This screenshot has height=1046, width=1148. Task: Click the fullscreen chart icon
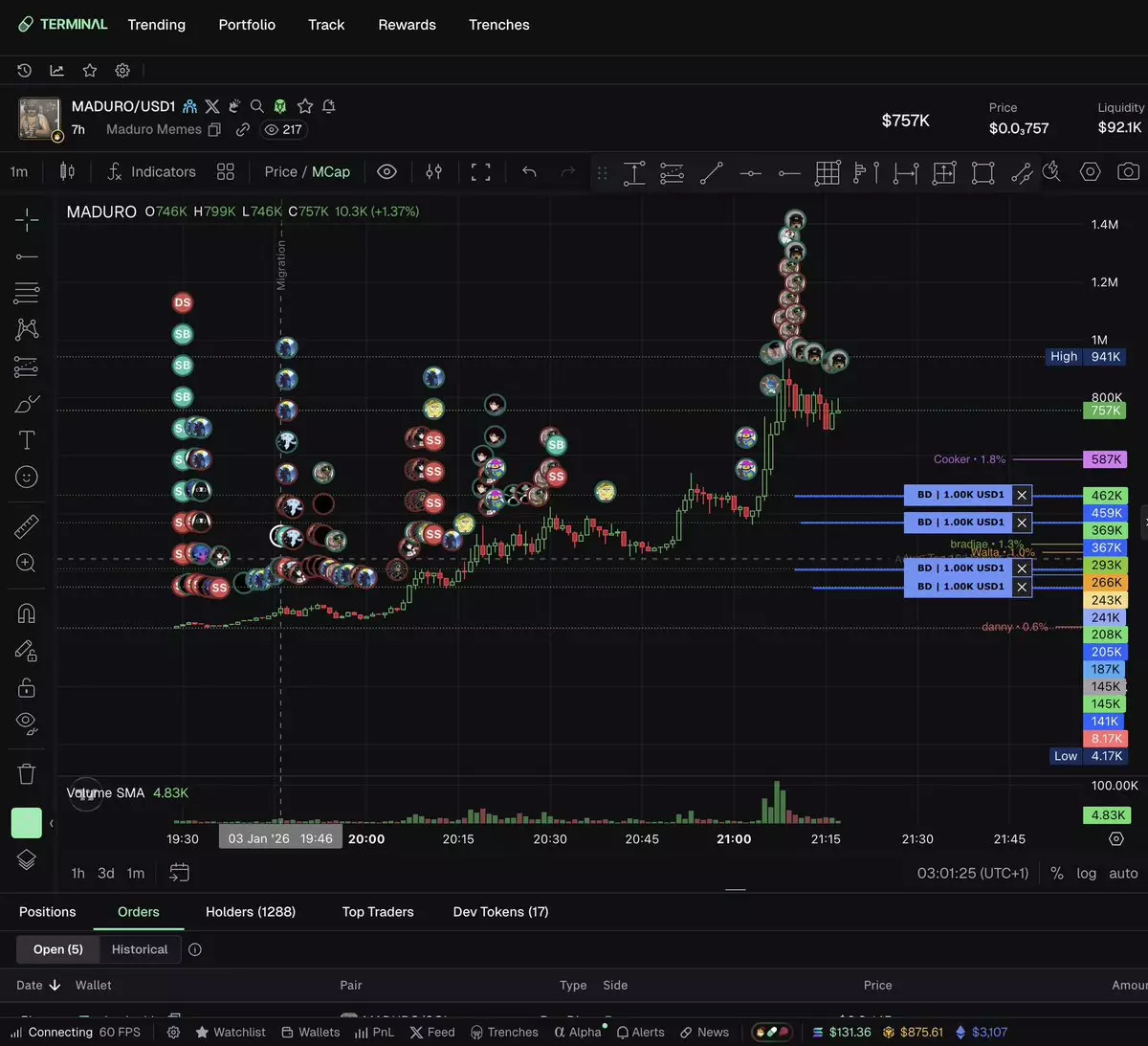(x=481, y=172)
